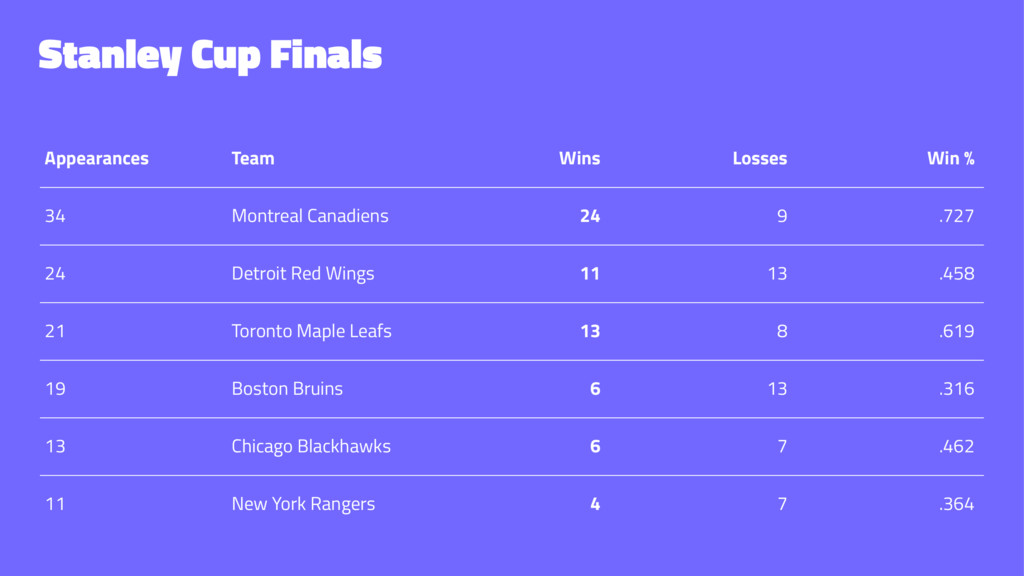Select the Boston Bruins team cell
Image resolution: width=1024 pixels, height=576 pixels.
[287, 389]
